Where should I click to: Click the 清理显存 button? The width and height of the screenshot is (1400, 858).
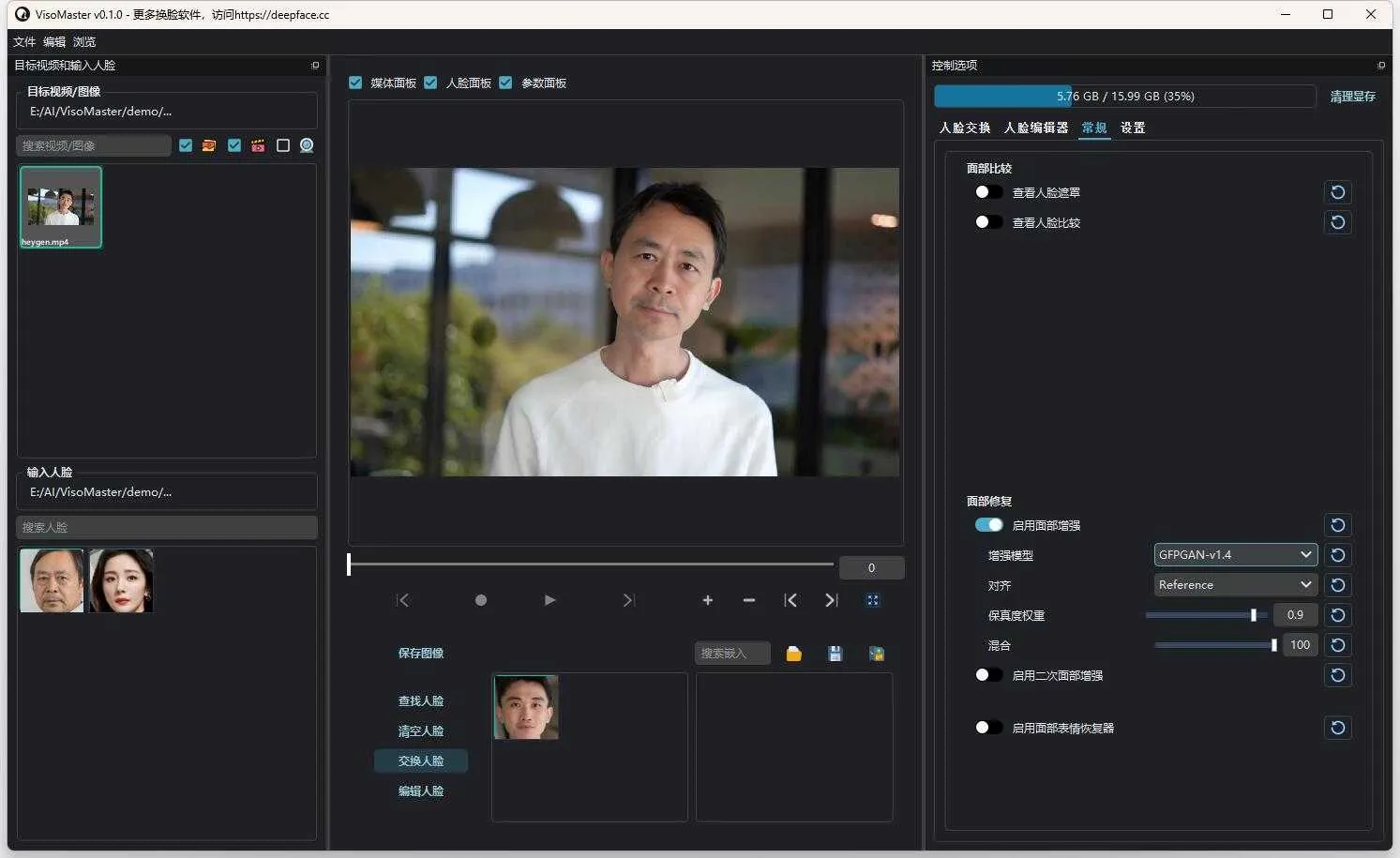[x=1353, y=97]
